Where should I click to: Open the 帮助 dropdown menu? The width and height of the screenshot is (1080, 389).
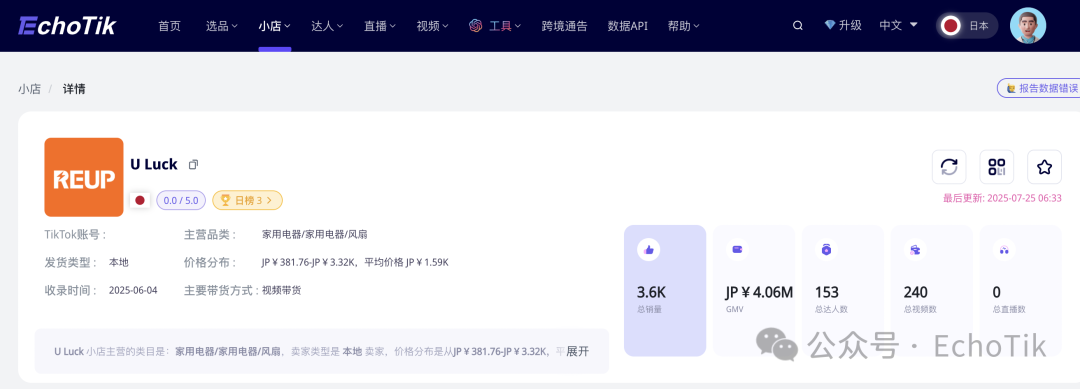[683, 25]
